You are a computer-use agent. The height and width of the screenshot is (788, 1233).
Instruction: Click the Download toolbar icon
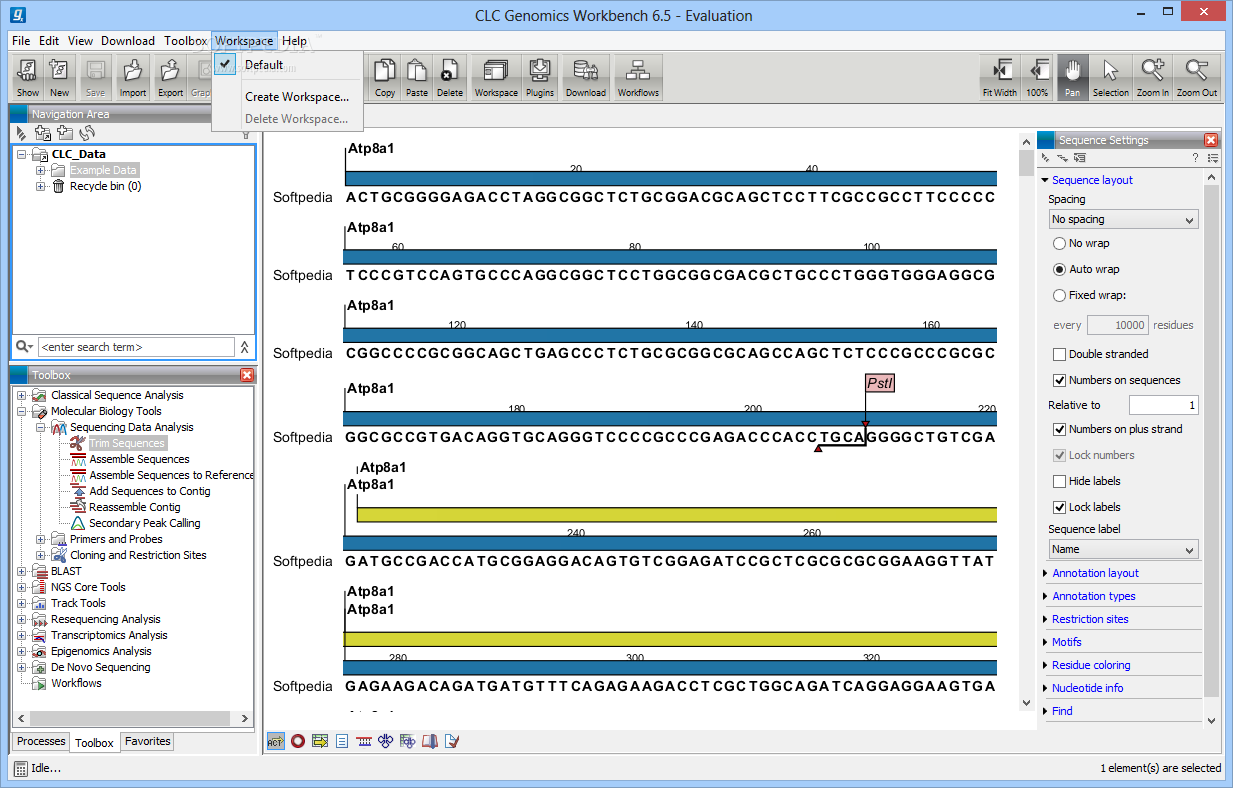click(586, 77)
